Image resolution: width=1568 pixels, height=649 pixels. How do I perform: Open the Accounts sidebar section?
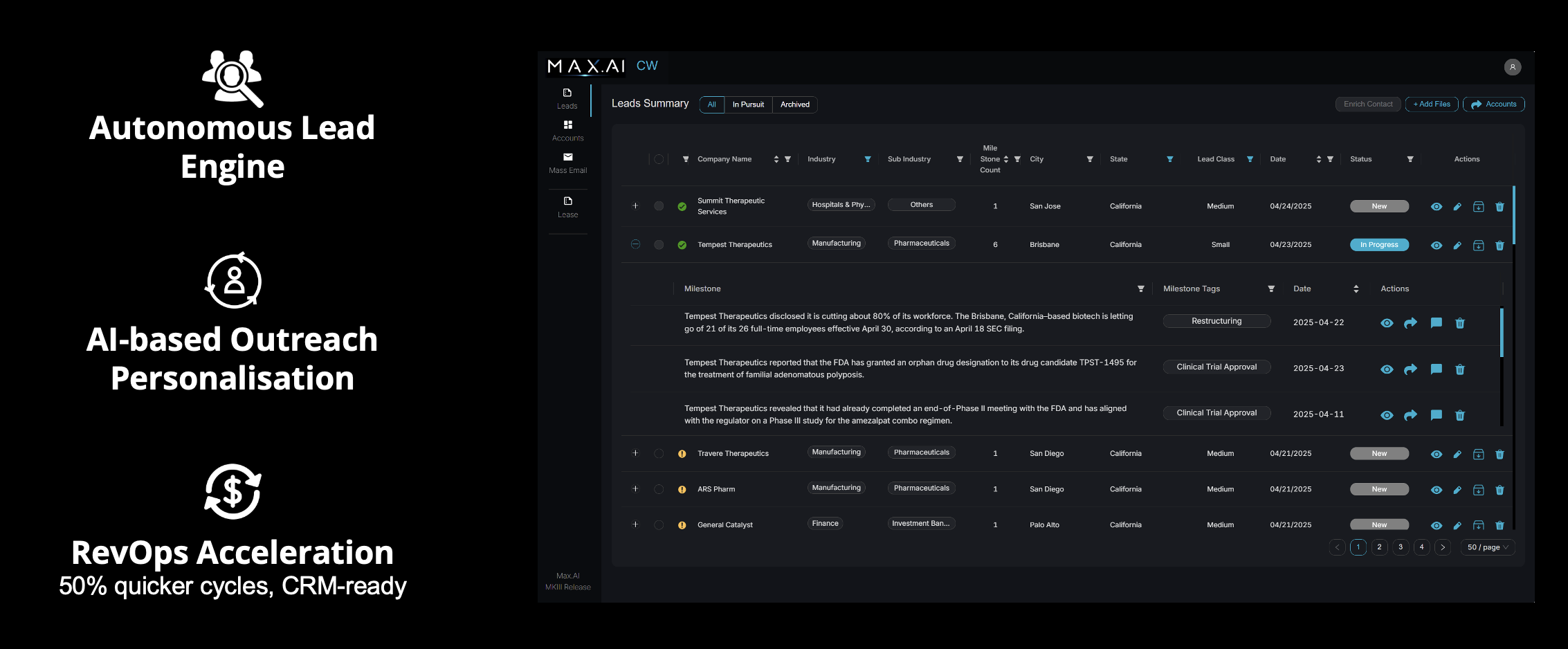567,125
